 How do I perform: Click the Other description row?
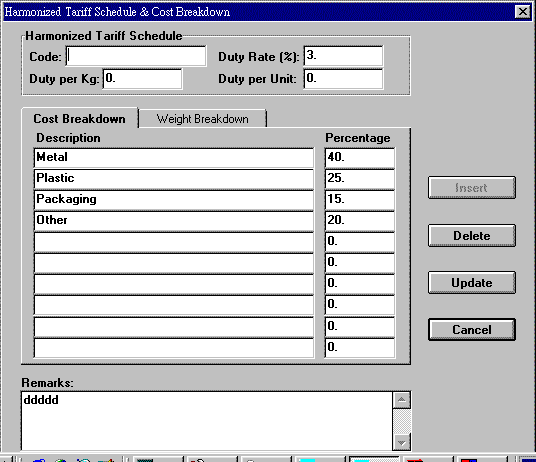click(x=174, y=221)
